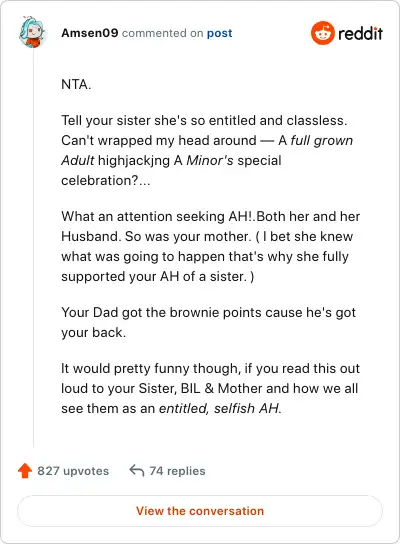Click the italic word 'Minor's'
The image size is (400, 544).
pyautogui.click(x=210, y=160)
